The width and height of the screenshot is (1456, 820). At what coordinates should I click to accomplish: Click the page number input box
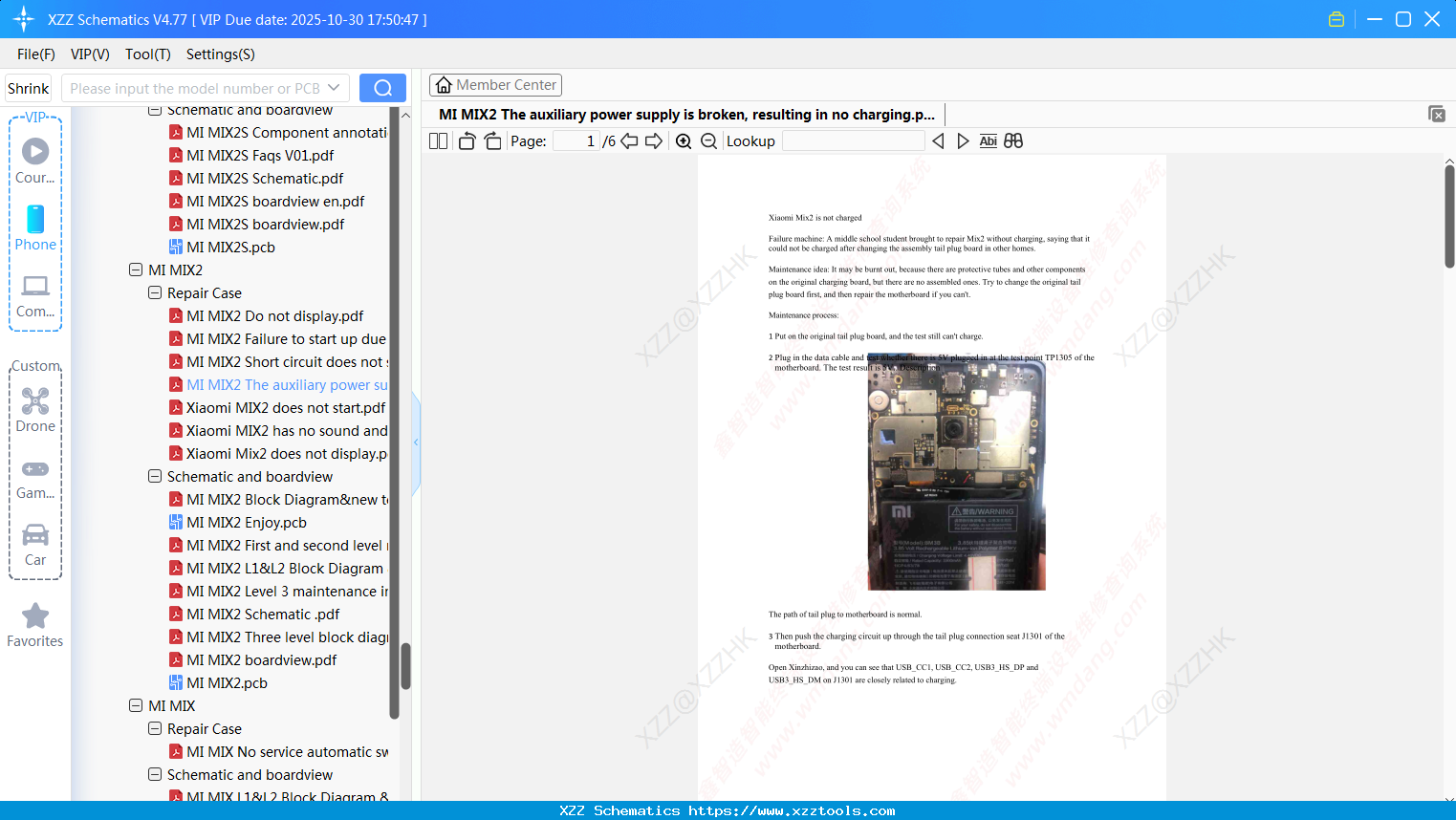576,141
